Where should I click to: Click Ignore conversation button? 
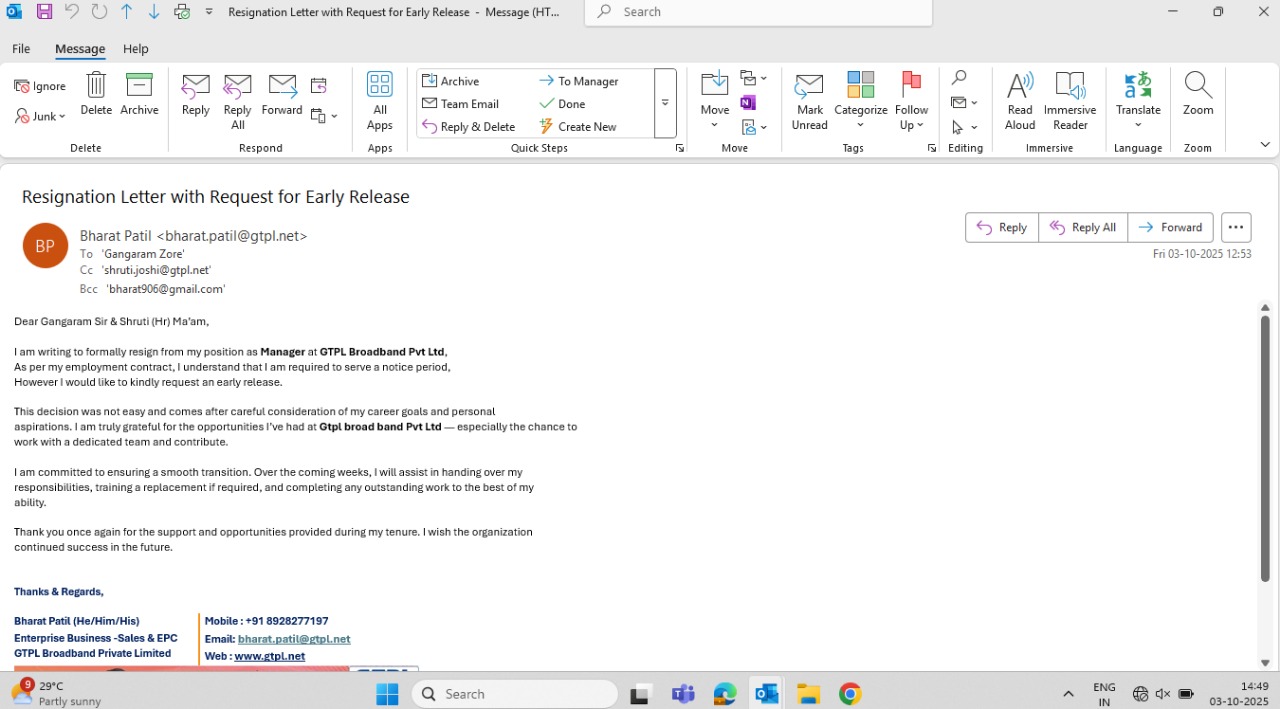click(x=40, y=86)
